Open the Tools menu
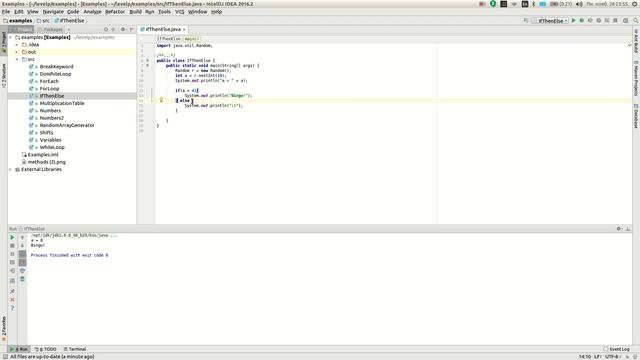This screenshot has height=360, width=640. (x=164, y=12)
